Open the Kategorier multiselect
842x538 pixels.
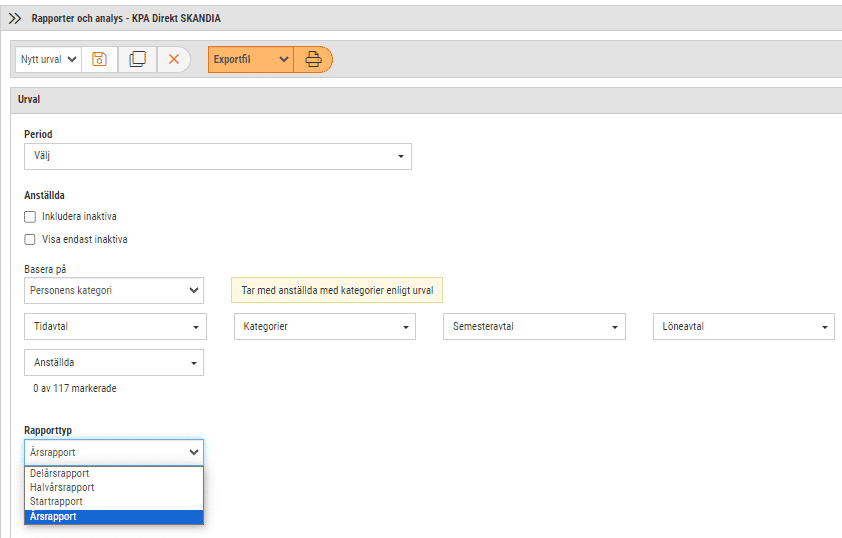point(325,326)
